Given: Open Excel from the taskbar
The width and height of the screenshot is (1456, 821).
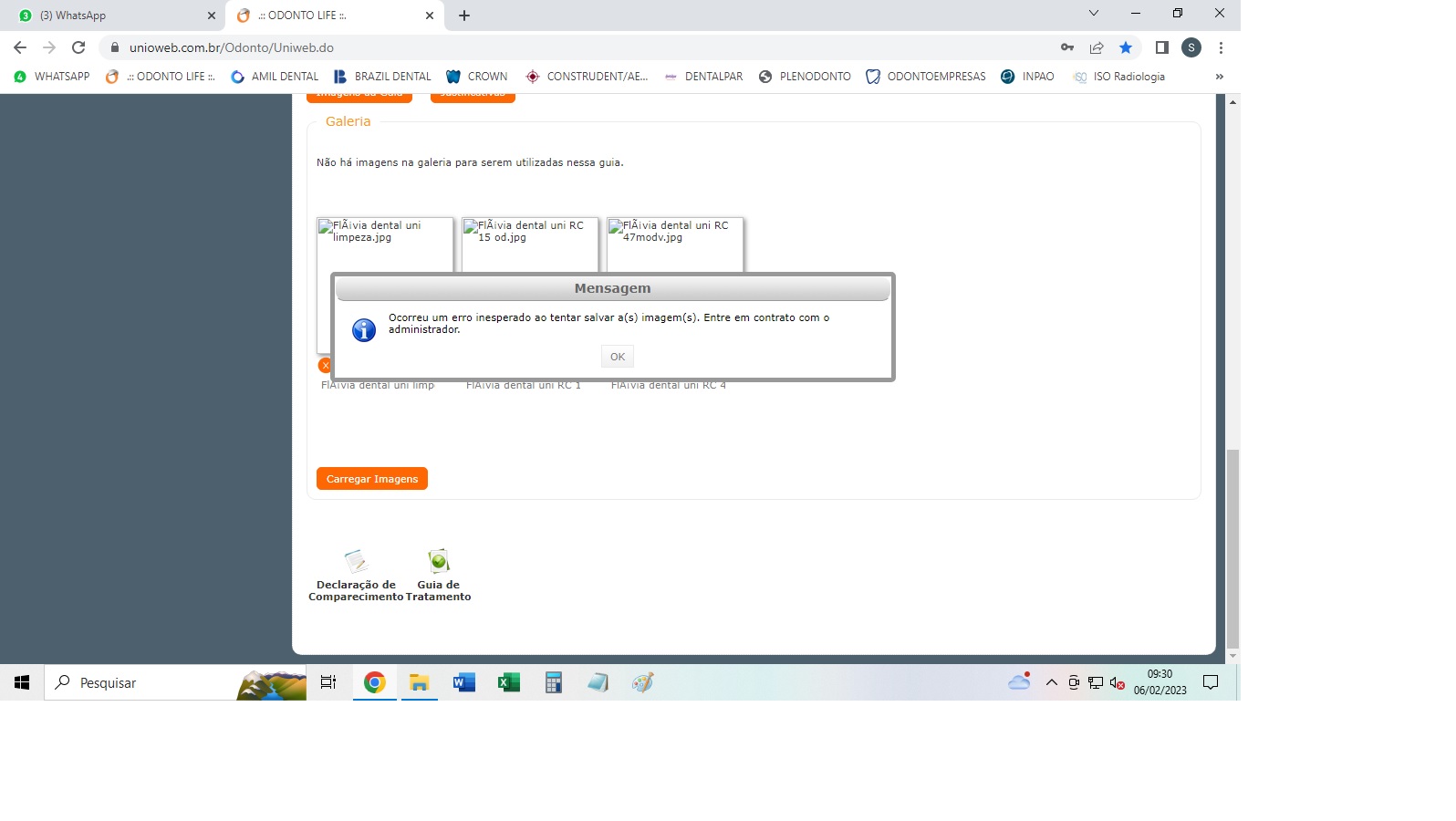Looking at the screenshot, I should (508, 682).
